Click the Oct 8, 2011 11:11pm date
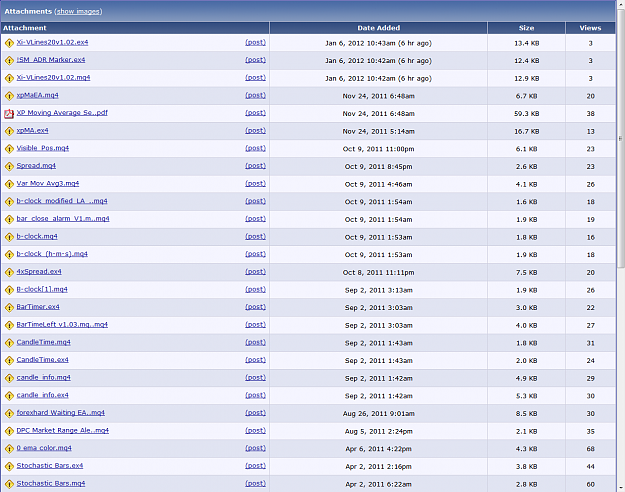Viewport: 625px width, 492px height. pyautogui.click(x=378, y=273)
